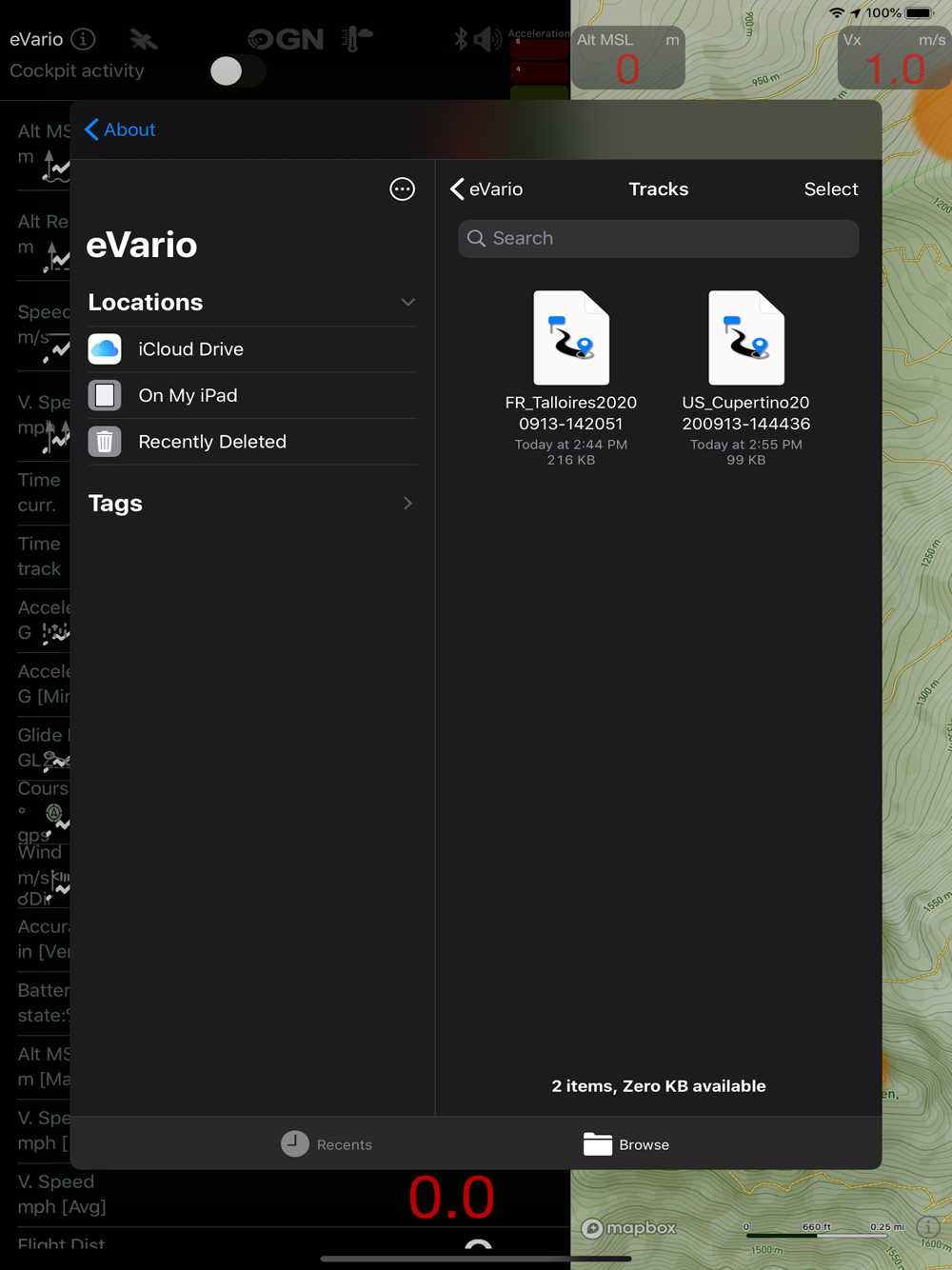
Task: Tap the battery status icon
Action: pos(920,13)
